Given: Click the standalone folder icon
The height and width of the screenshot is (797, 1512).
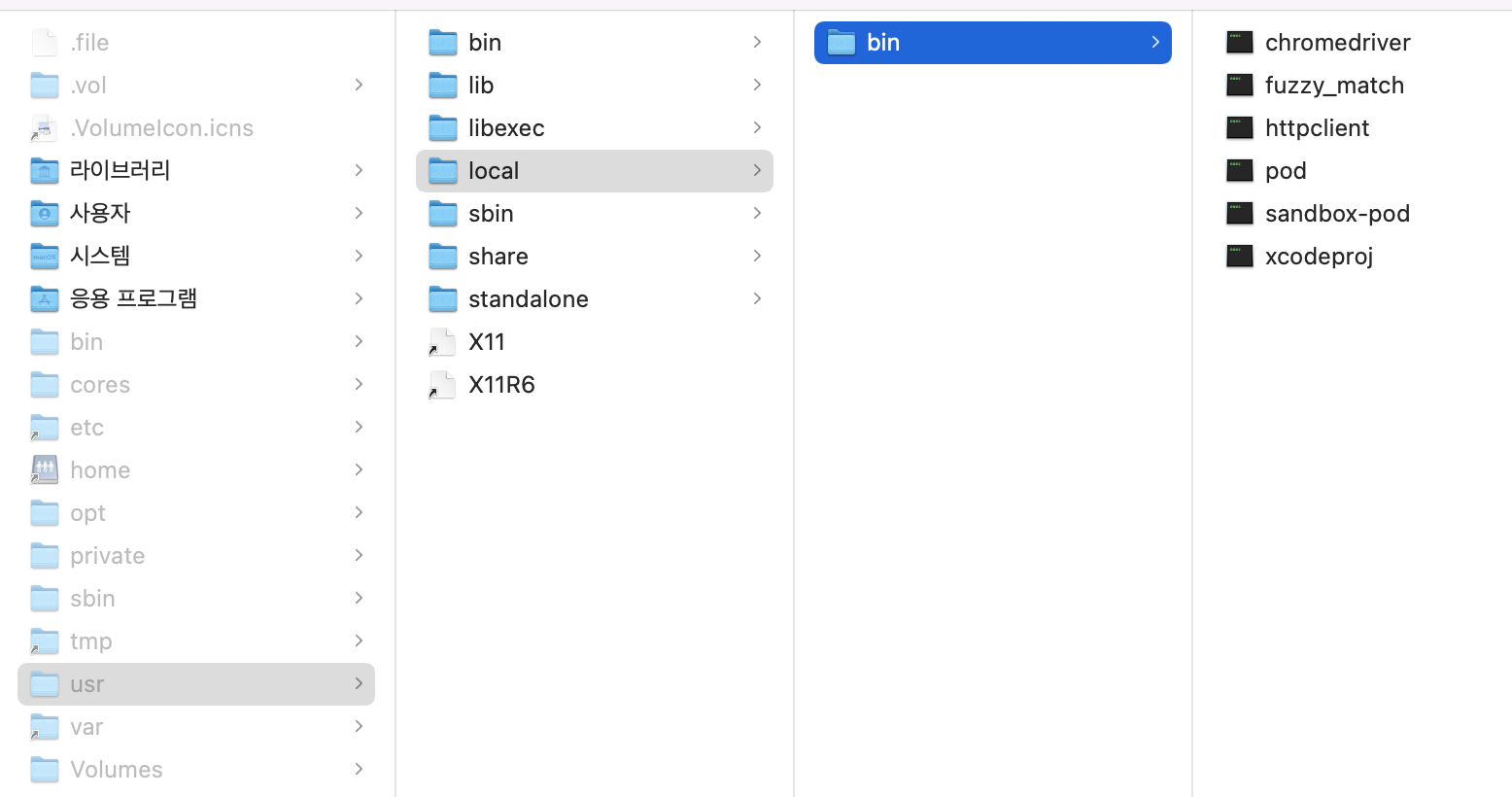Looking at the screenshot, I should [x=443, y=298].
